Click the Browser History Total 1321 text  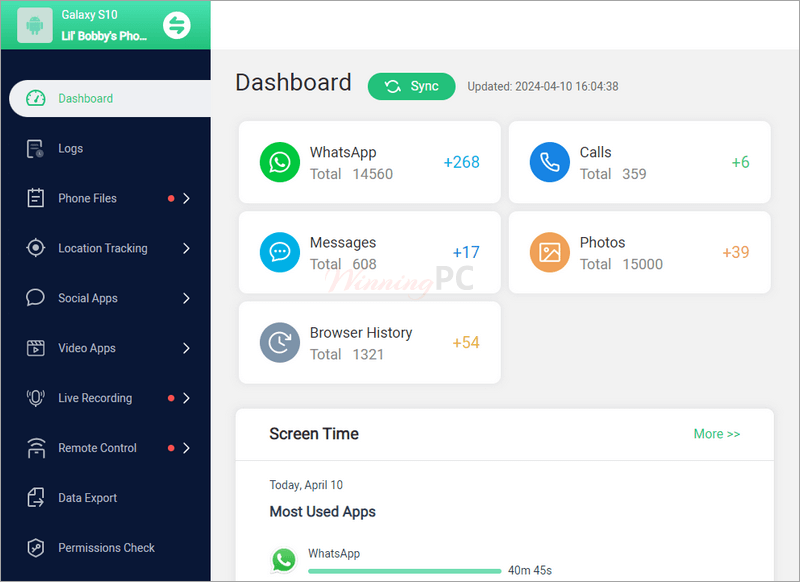pos(347,354)
